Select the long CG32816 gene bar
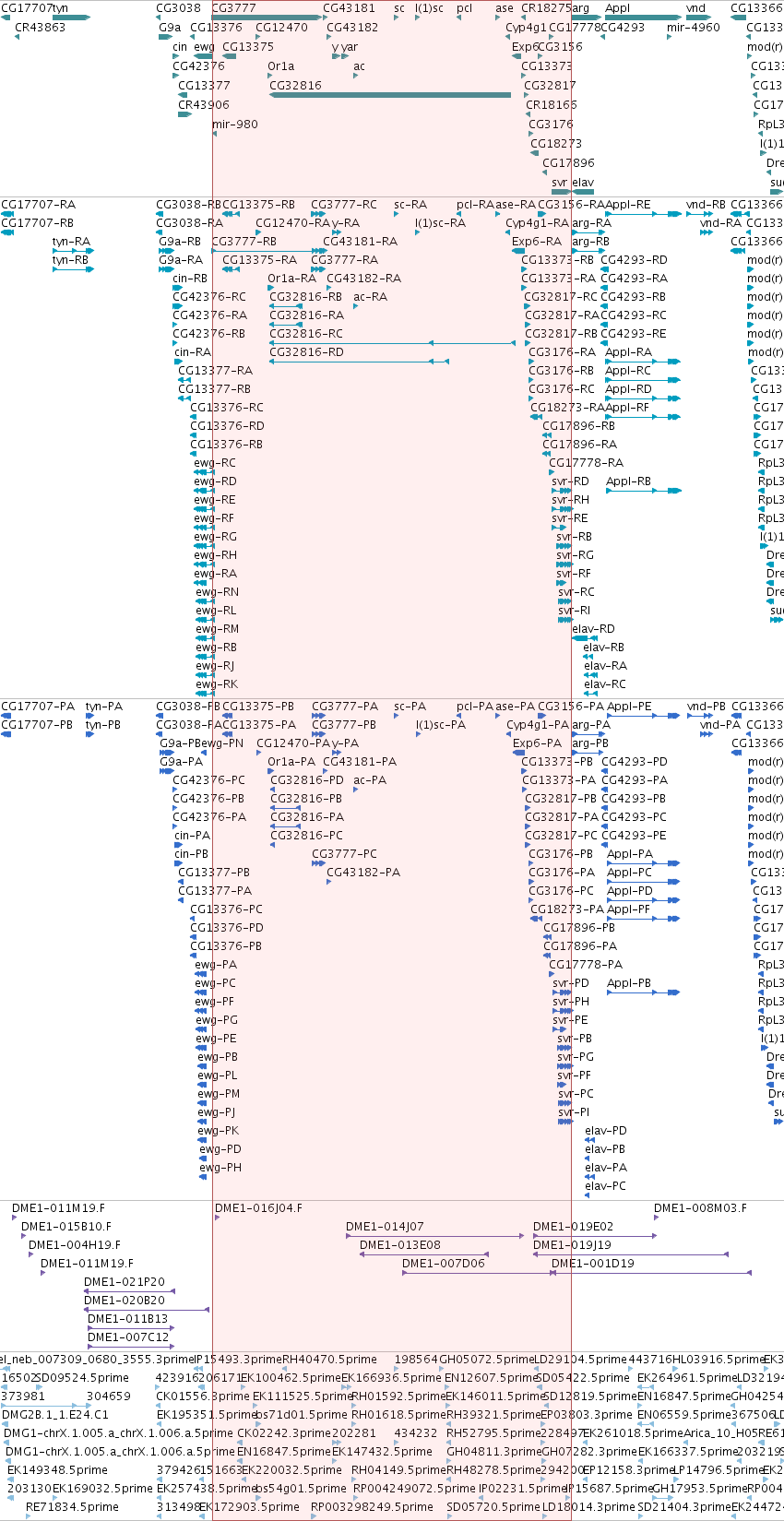The width and height of the screenshot is (784, 1521). (390, 95)
